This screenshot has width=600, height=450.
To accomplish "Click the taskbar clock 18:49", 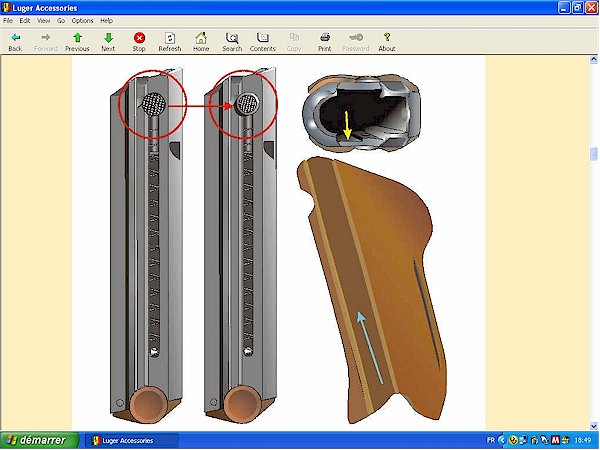I will click(583, 440).
